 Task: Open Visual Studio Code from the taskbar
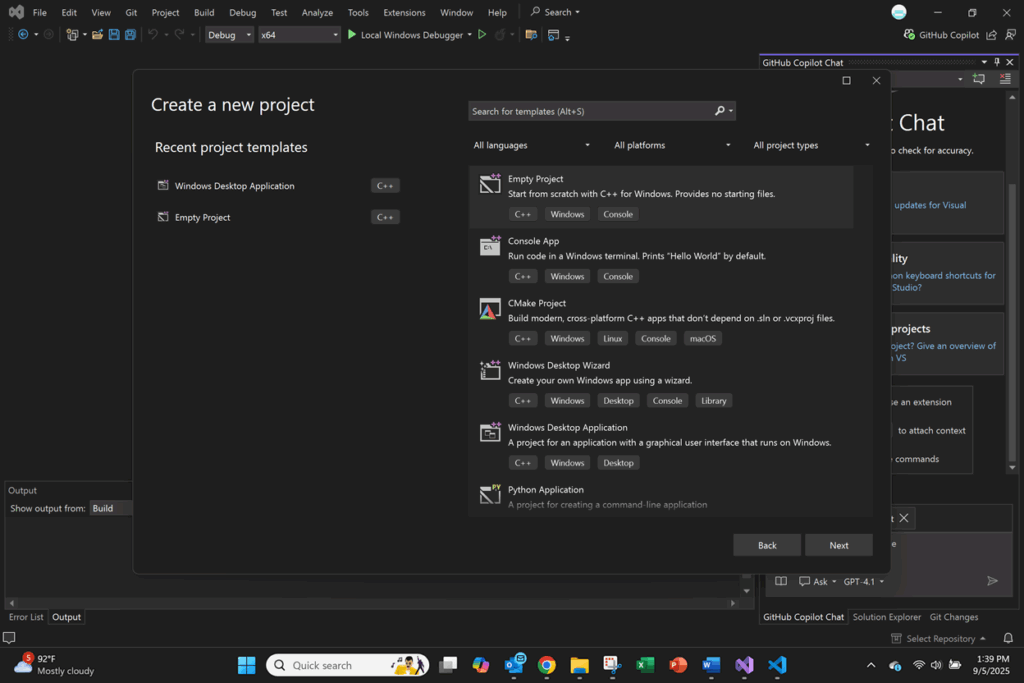(x=777, y=665)
